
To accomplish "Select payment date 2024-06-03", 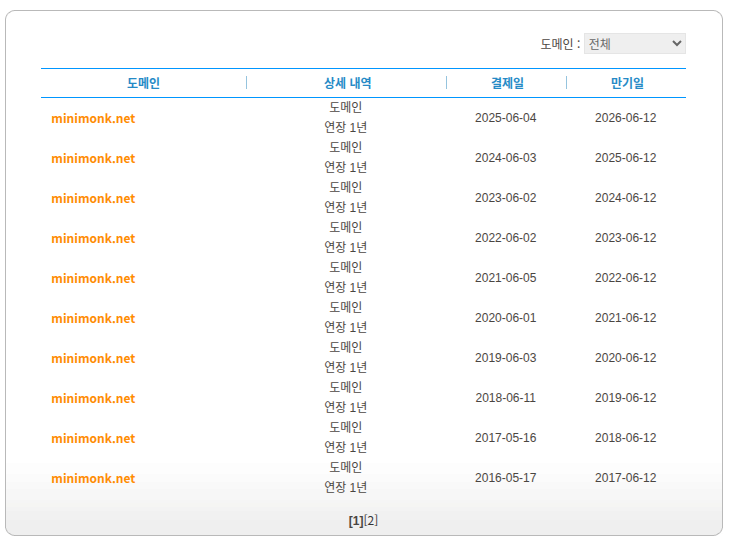I will tap(506, 158).
